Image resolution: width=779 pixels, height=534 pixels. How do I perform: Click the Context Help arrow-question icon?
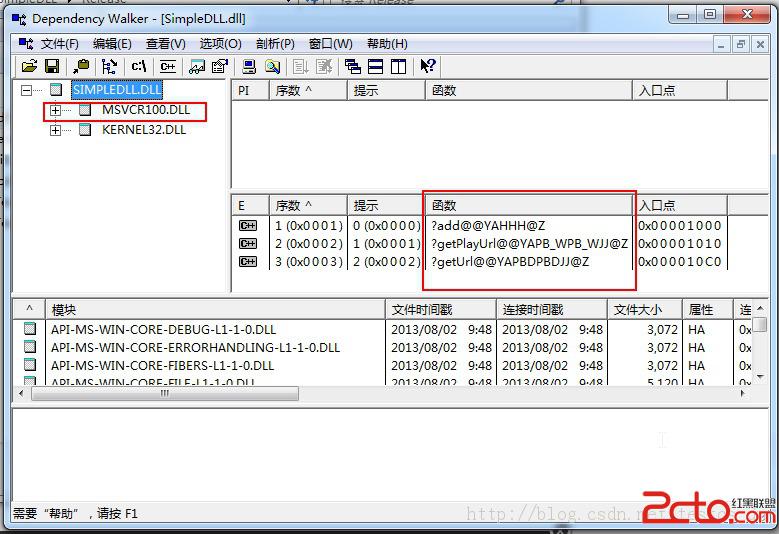pyautogui.click(x=428, y=66)
